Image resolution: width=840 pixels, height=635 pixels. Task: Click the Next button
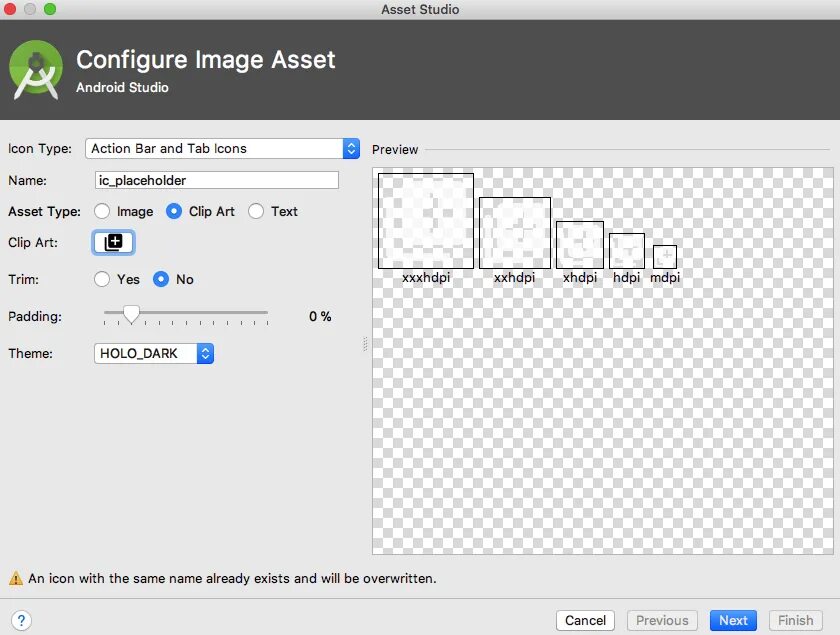click(733, 621)
